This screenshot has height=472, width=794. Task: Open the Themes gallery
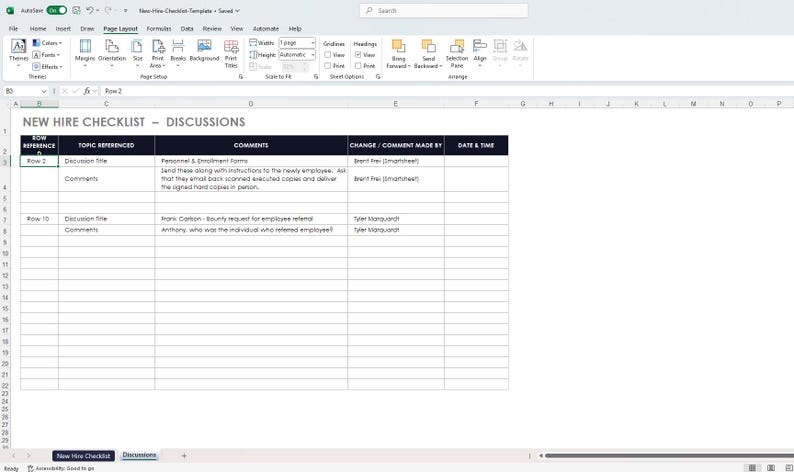coord(18,53)
